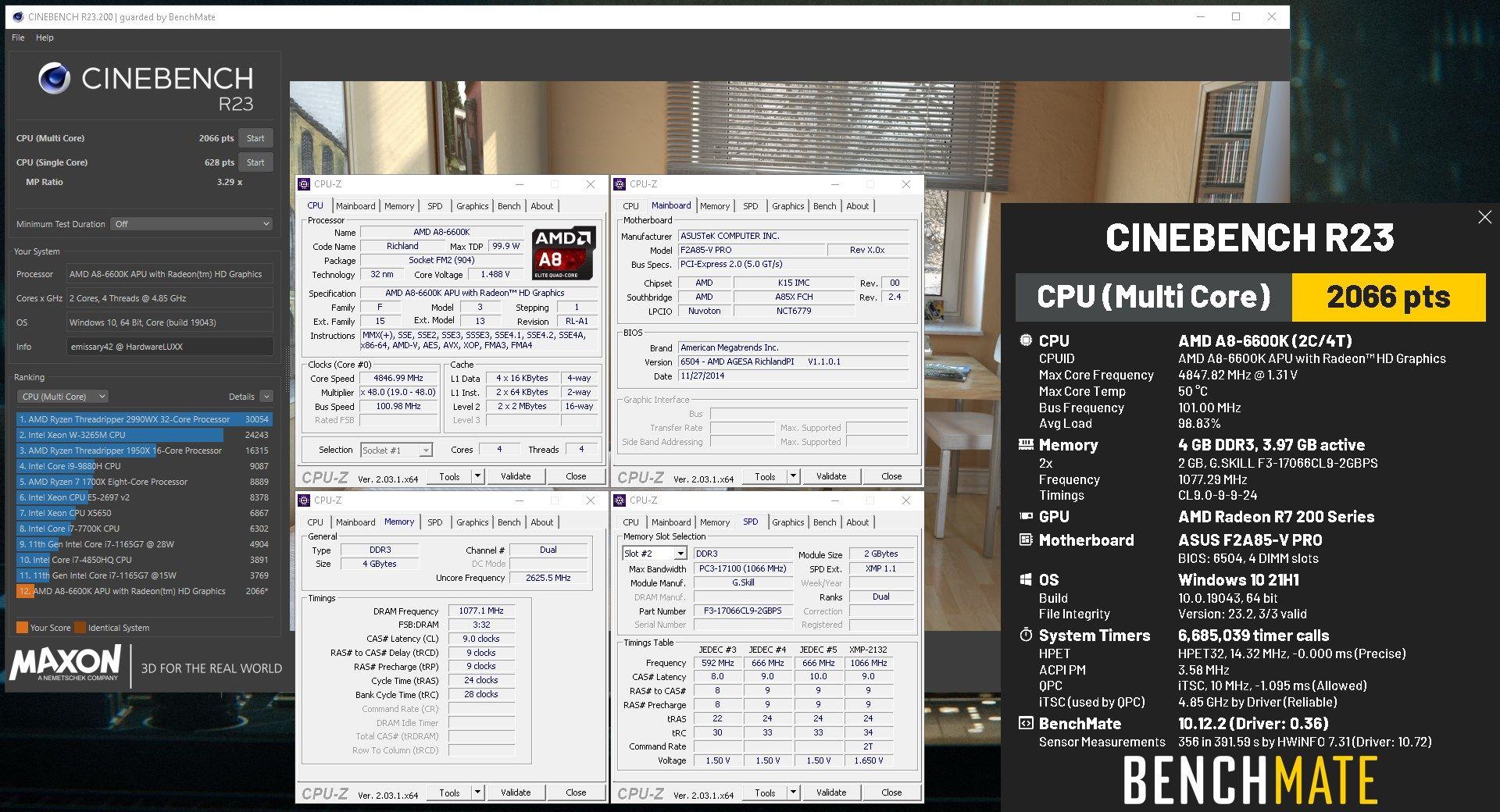This screenshot has width=1500, height=812.
Task: Select Intel Core i7-7700K ranking row
Action: [x=144, y=529]
